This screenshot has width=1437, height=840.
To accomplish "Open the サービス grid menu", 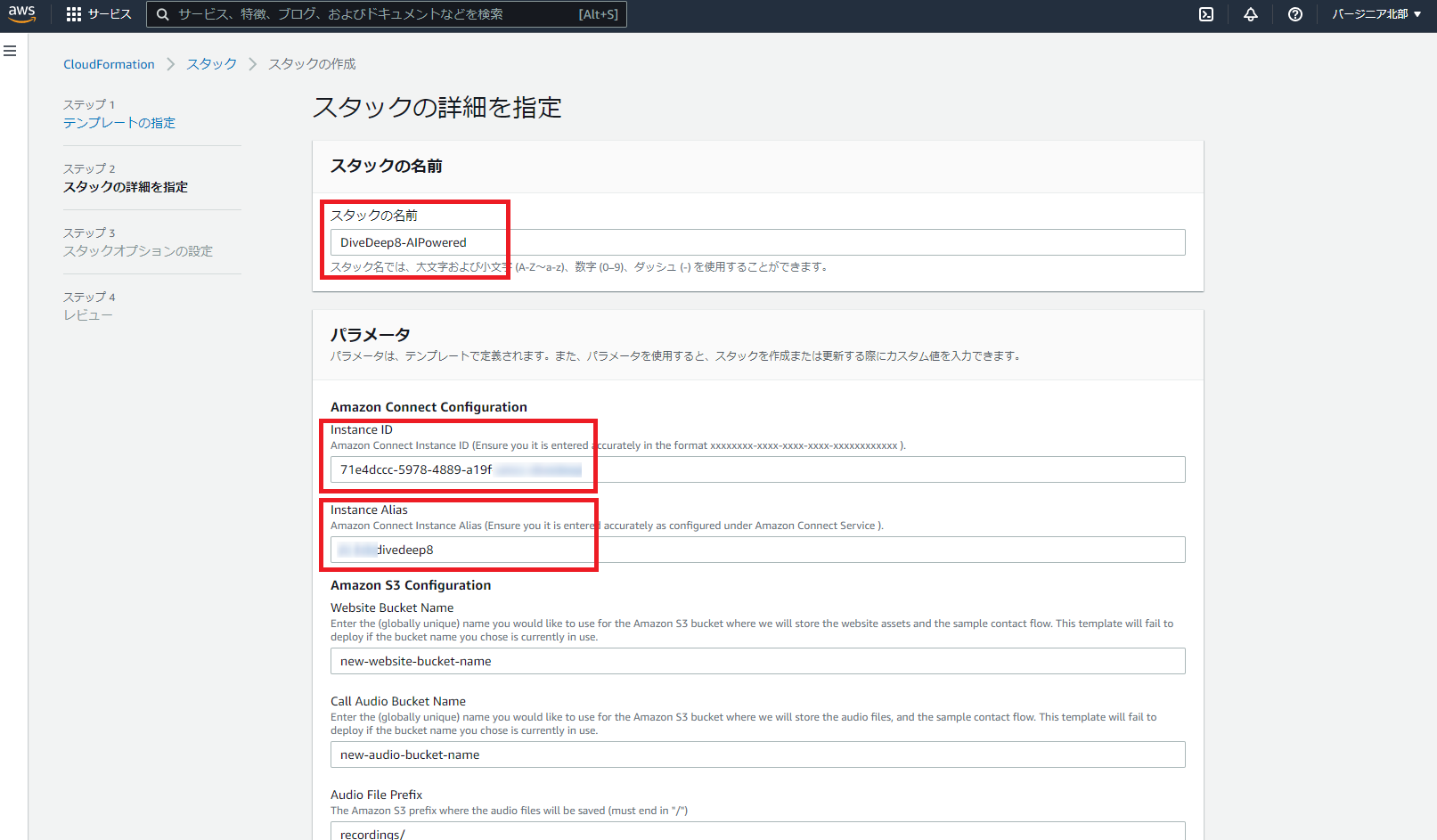I will tap(99, 14).
